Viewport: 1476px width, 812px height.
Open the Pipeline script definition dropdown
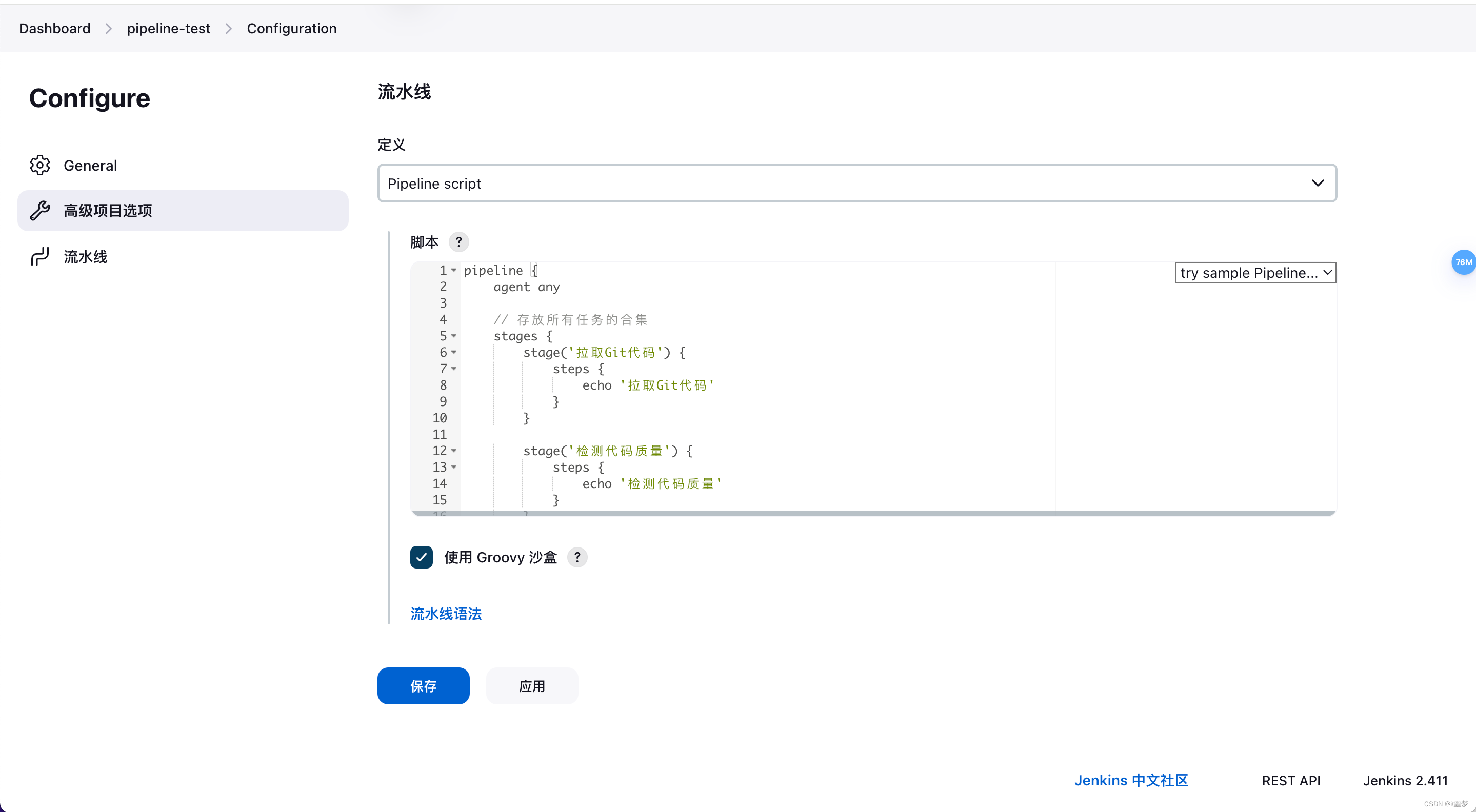[x=856, y=183]
